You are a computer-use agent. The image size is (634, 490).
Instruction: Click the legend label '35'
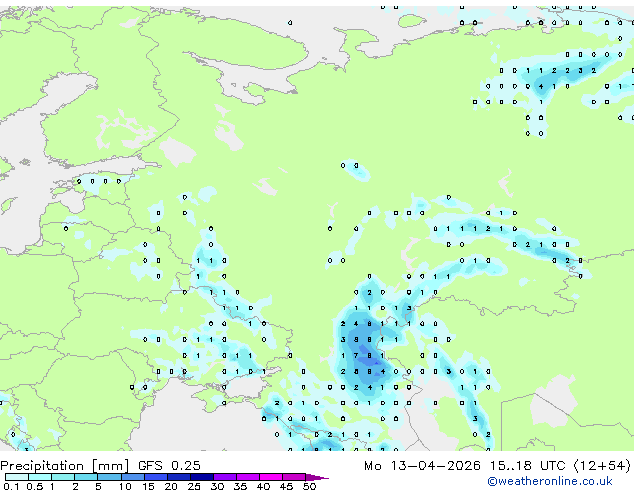point(240,486)
